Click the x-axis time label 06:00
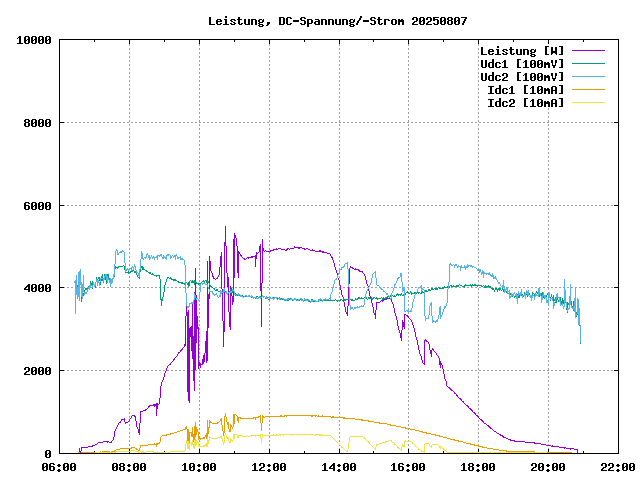The image size is (640, 480). 59,467
